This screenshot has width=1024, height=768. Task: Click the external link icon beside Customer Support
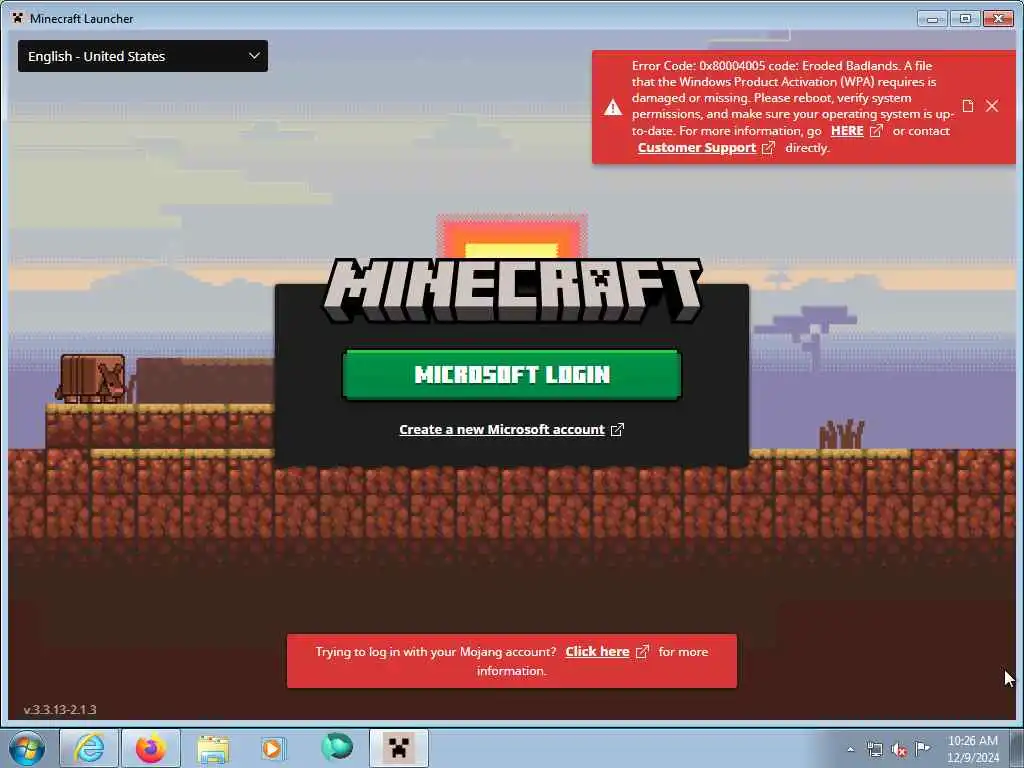point(769,148)
